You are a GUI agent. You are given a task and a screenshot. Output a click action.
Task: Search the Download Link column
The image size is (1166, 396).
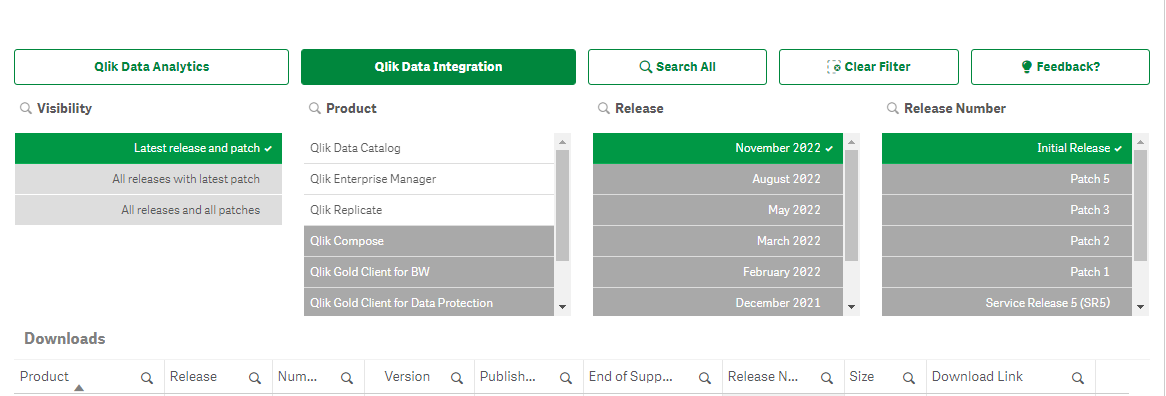pyautogui.click(x=1078, y=378)
